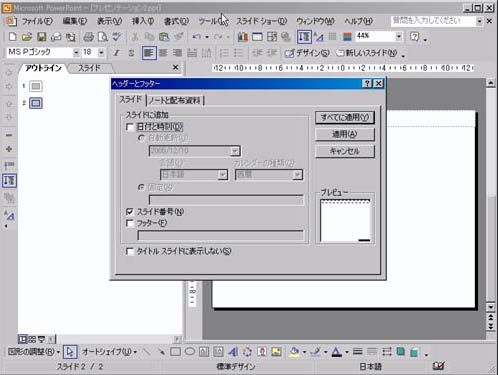Click the キャンセル button
Viewport: 498px width, 375px height.
click(x=345, y=151)
